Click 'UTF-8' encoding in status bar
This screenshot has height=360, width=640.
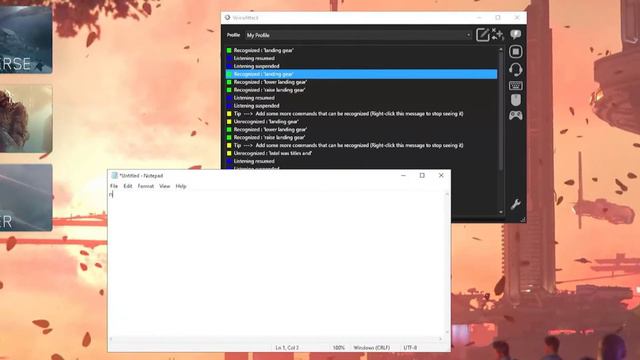pos(410,348)
